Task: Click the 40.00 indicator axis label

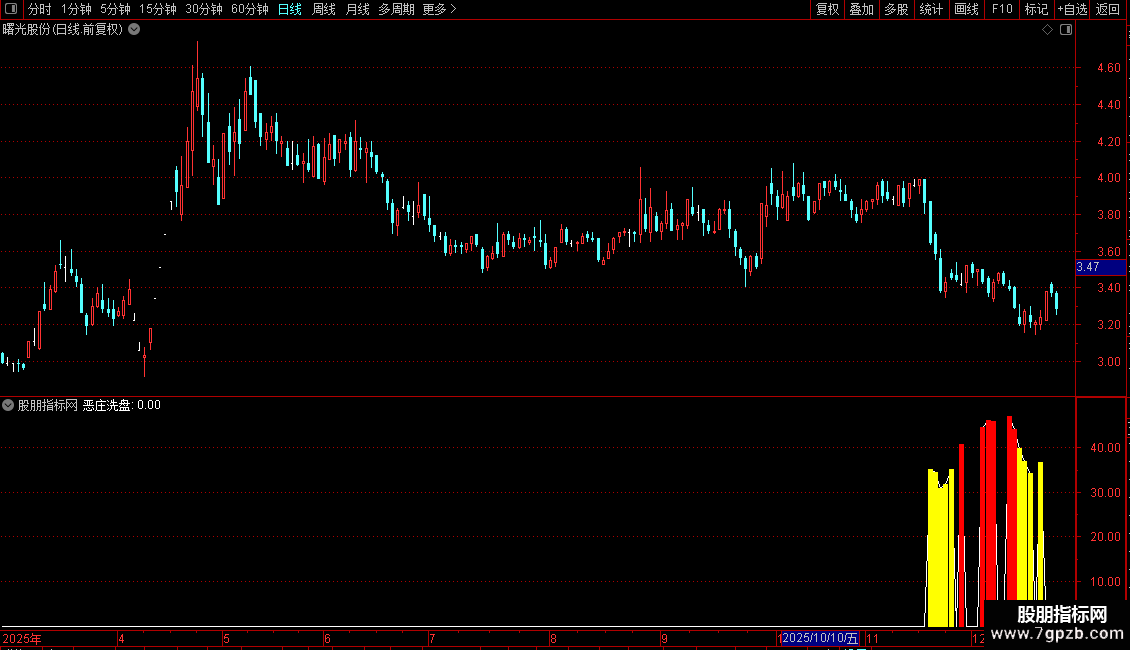Action: pos(1105,448)
